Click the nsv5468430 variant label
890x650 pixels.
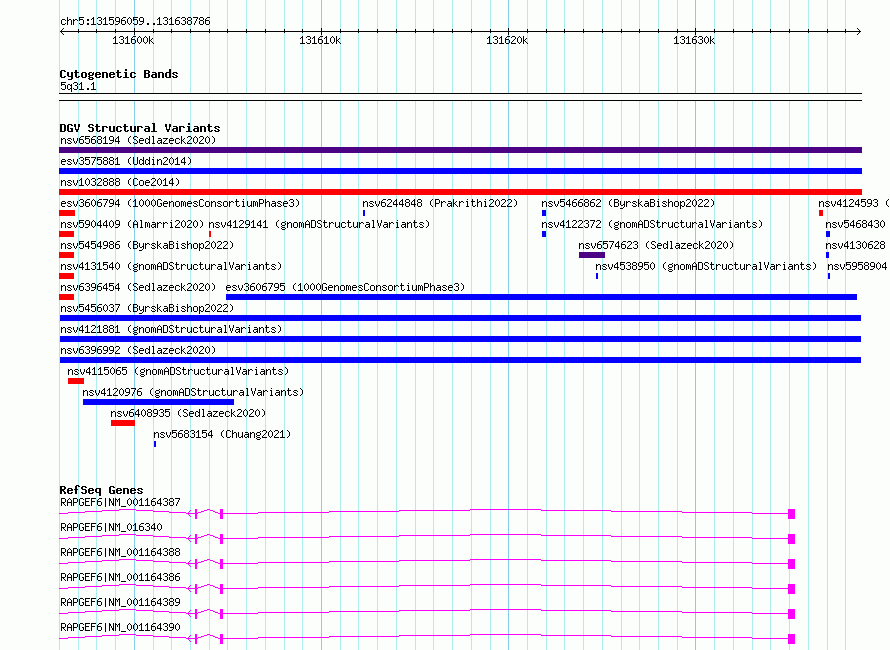(855, 224)
